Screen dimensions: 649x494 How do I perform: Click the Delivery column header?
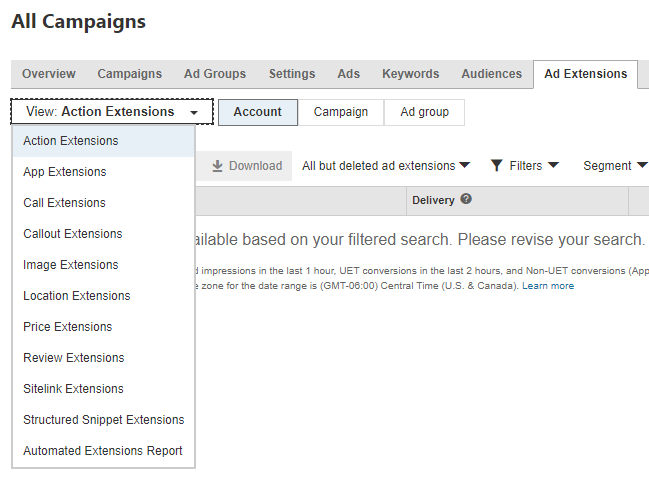click(x=517, y=200)
